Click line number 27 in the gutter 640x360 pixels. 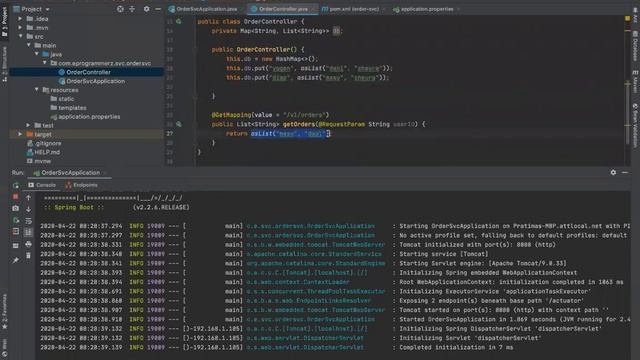(169, 133)
